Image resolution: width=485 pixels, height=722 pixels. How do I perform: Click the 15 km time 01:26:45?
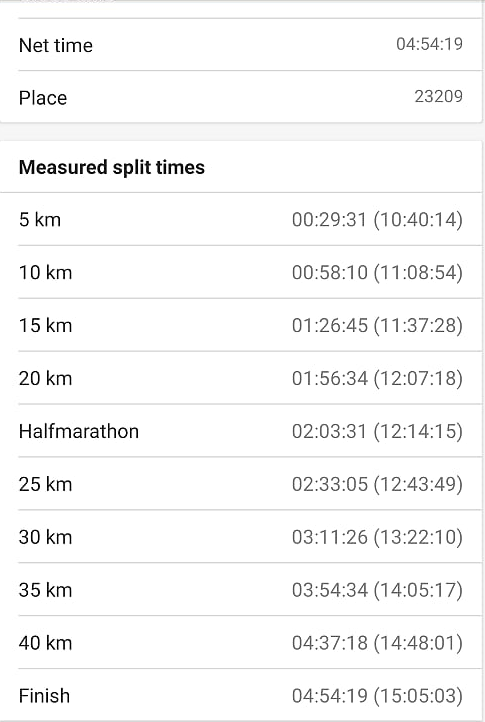pos(330,325)
